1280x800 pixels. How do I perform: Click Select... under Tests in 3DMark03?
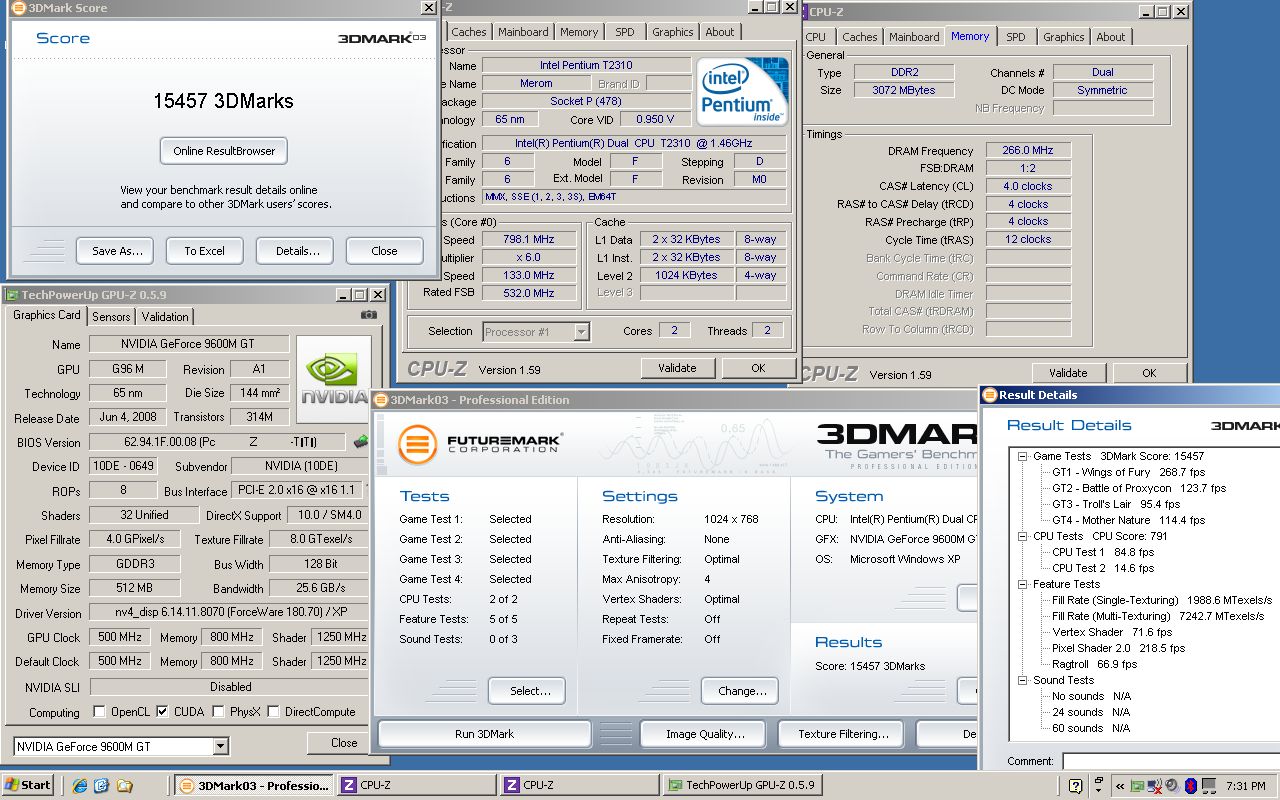[526, 691]
